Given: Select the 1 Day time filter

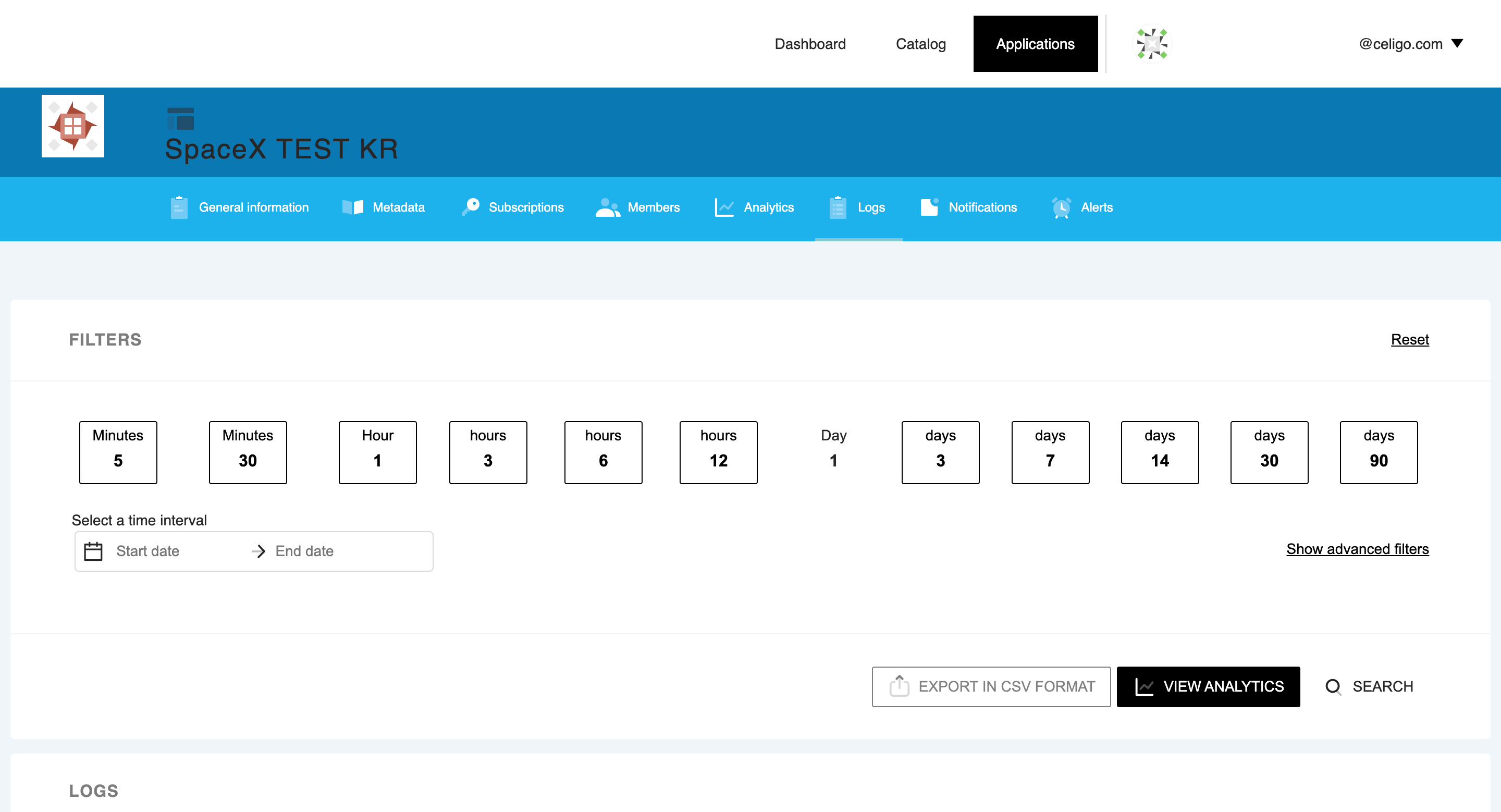Looking at the screenshot, I should tap(834, 452).
